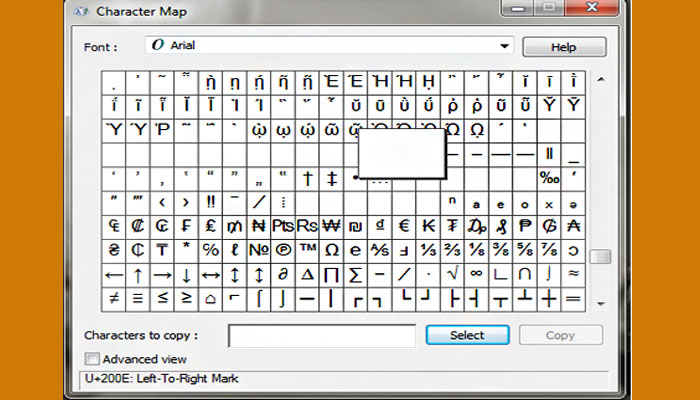Click the Characters to copy text field

pyautogui.click(x=321, y=335)
